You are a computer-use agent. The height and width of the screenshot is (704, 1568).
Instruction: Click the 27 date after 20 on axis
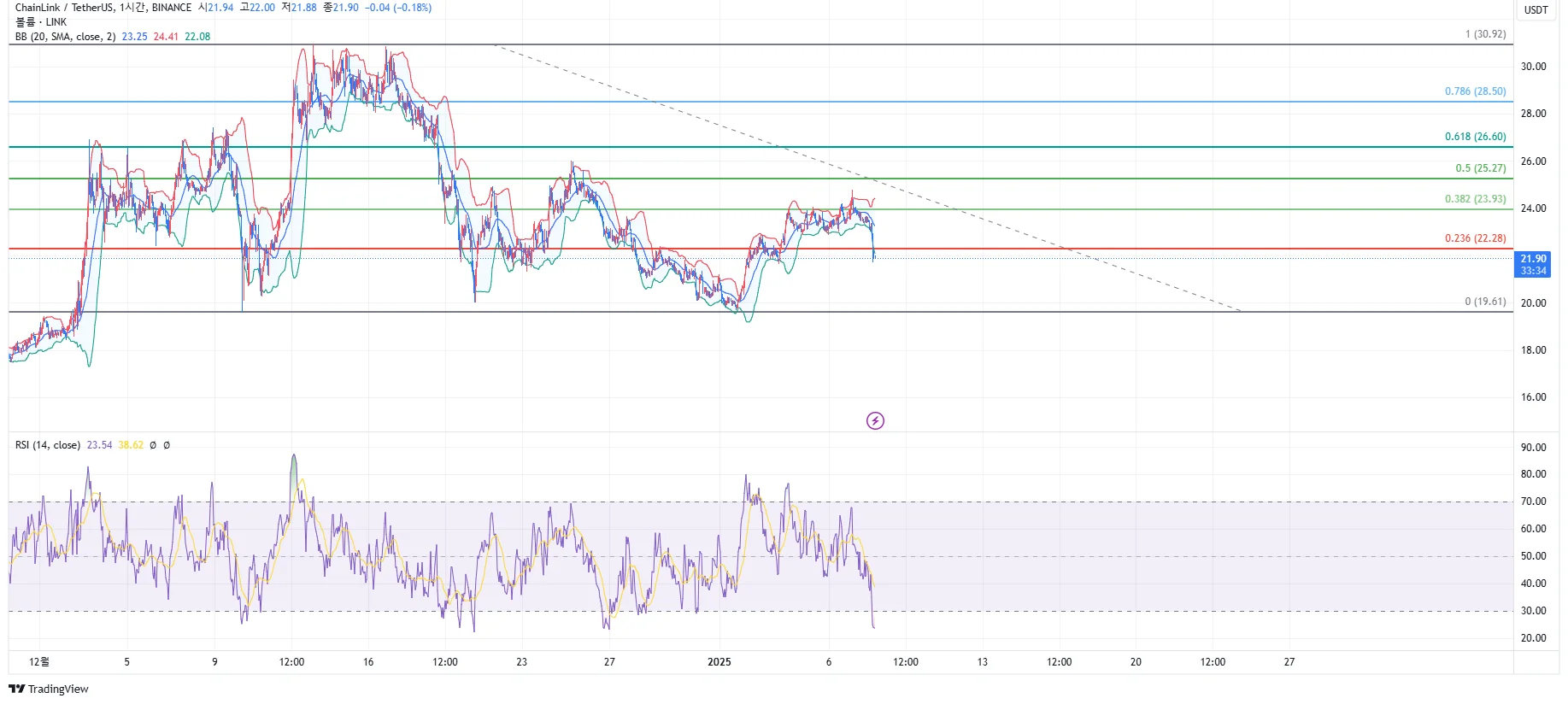click(1289, 662)
